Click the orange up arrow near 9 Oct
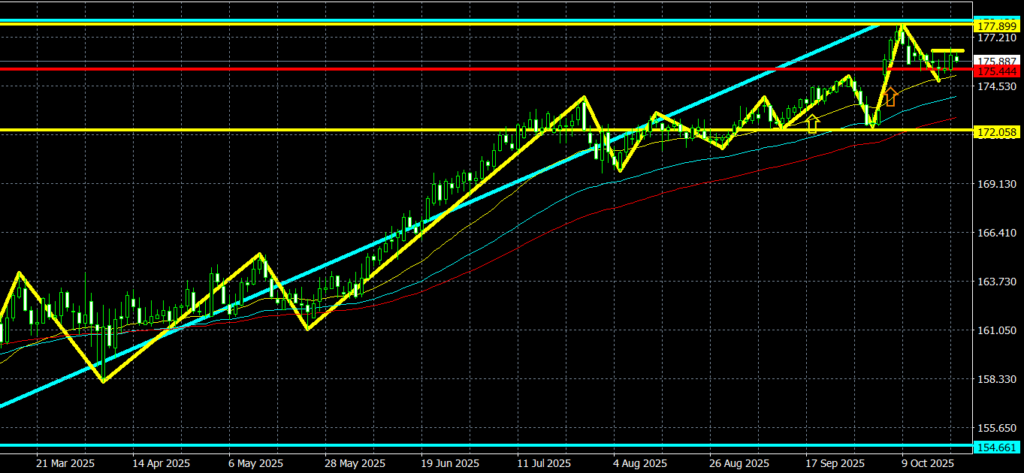 (889, 97)
